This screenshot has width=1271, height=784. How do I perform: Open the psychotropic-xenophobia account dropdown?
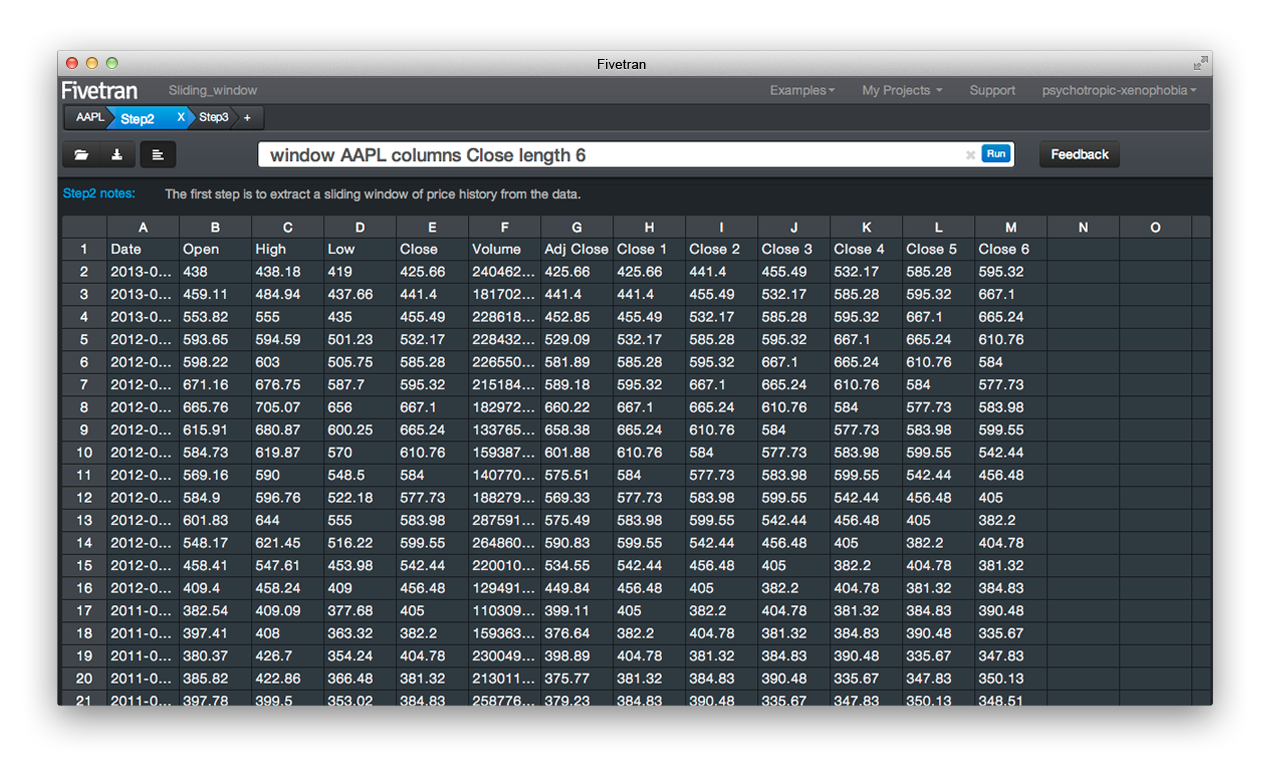(x=1119, y=90)
